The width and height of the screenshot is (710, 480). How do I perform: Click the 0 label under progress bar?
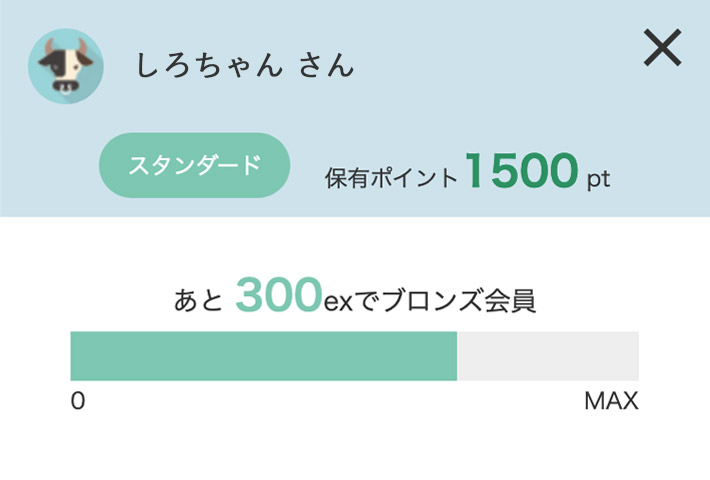pyautogui.click(x=78, y=402)
